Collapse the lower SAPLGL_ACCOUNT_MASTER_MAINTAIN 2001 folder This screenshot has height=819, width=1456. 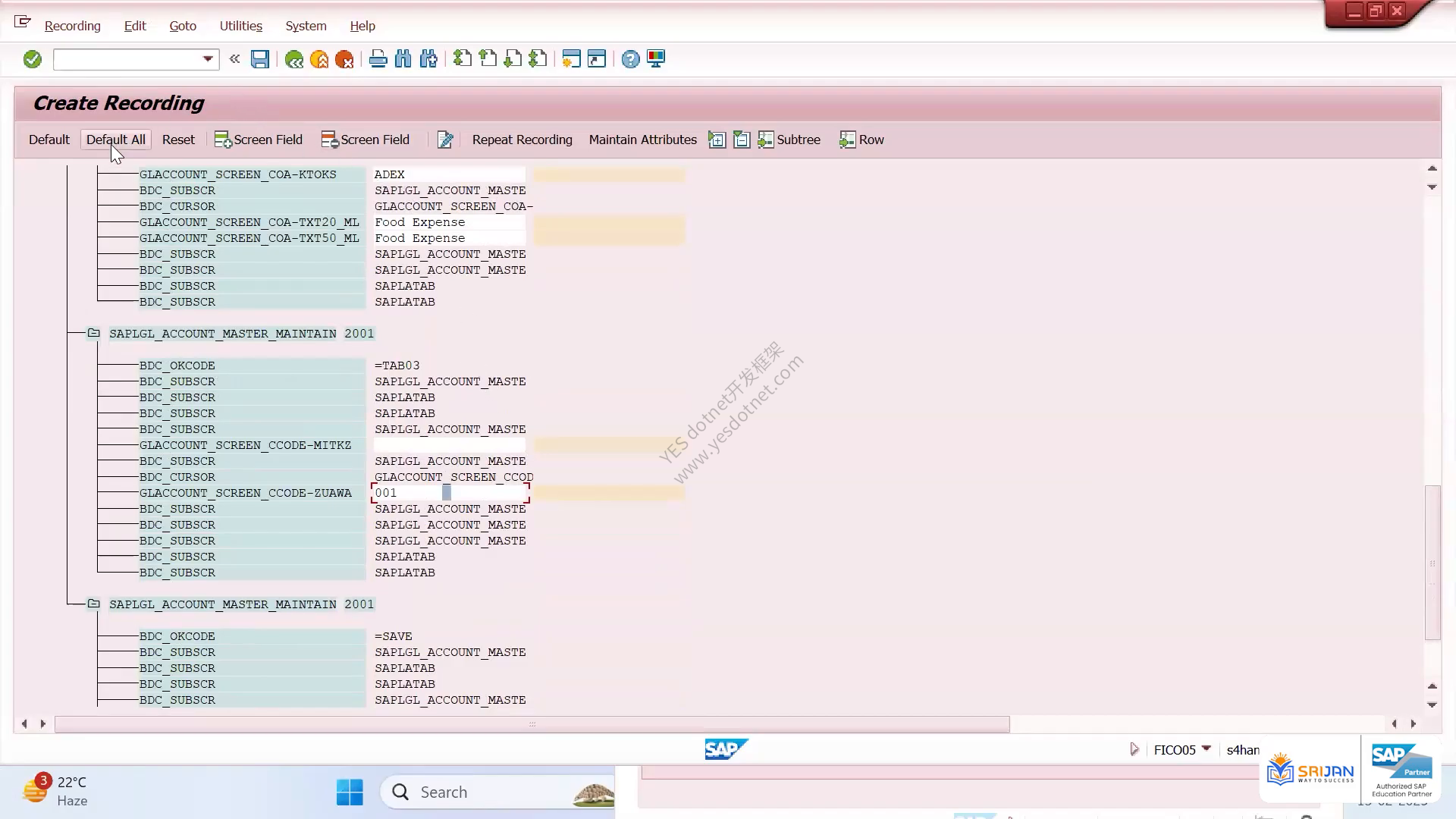point(93,604)
